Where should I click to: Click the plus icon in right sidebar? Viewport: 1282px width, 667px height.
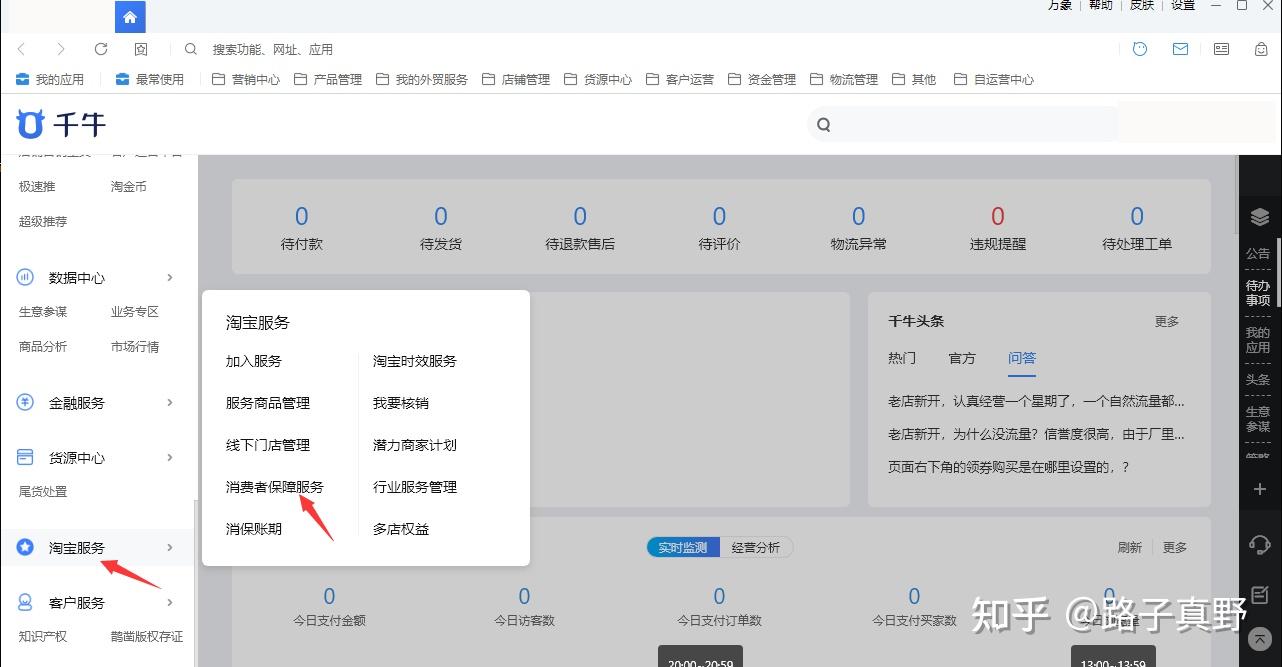[1260, 490]
